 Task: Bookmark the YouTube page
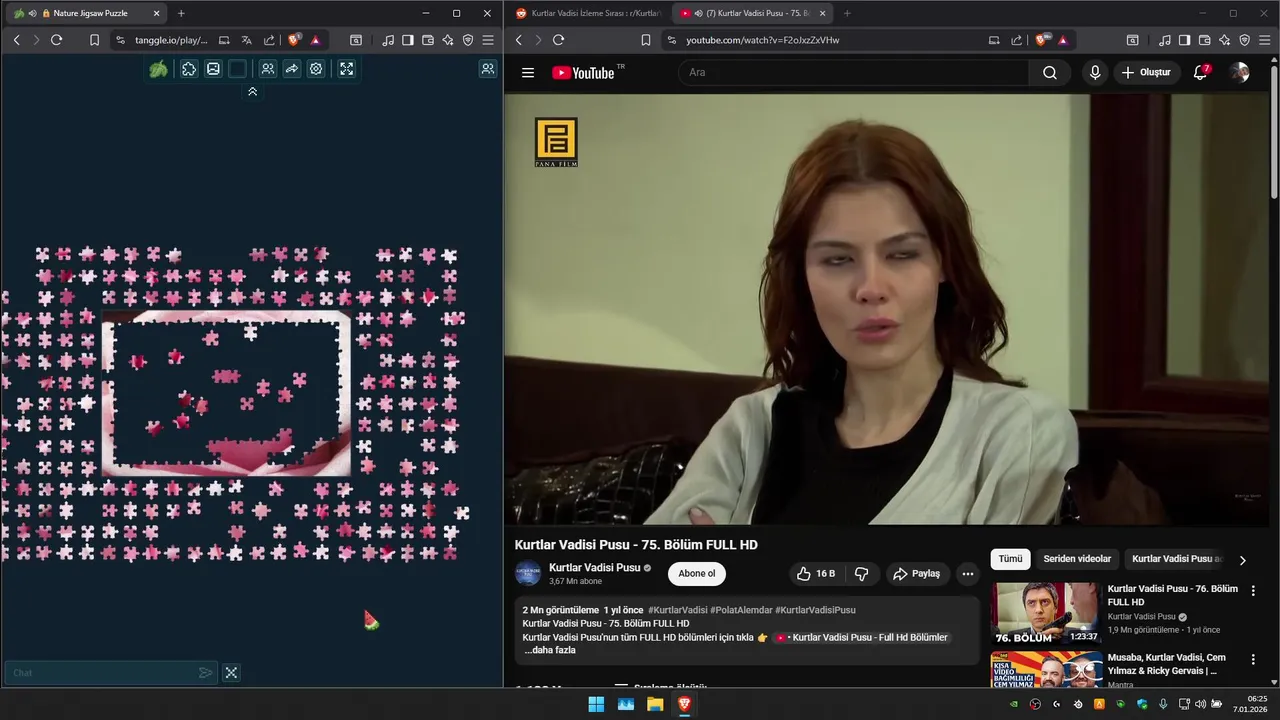pyautogui.click(x=646, y=40)
